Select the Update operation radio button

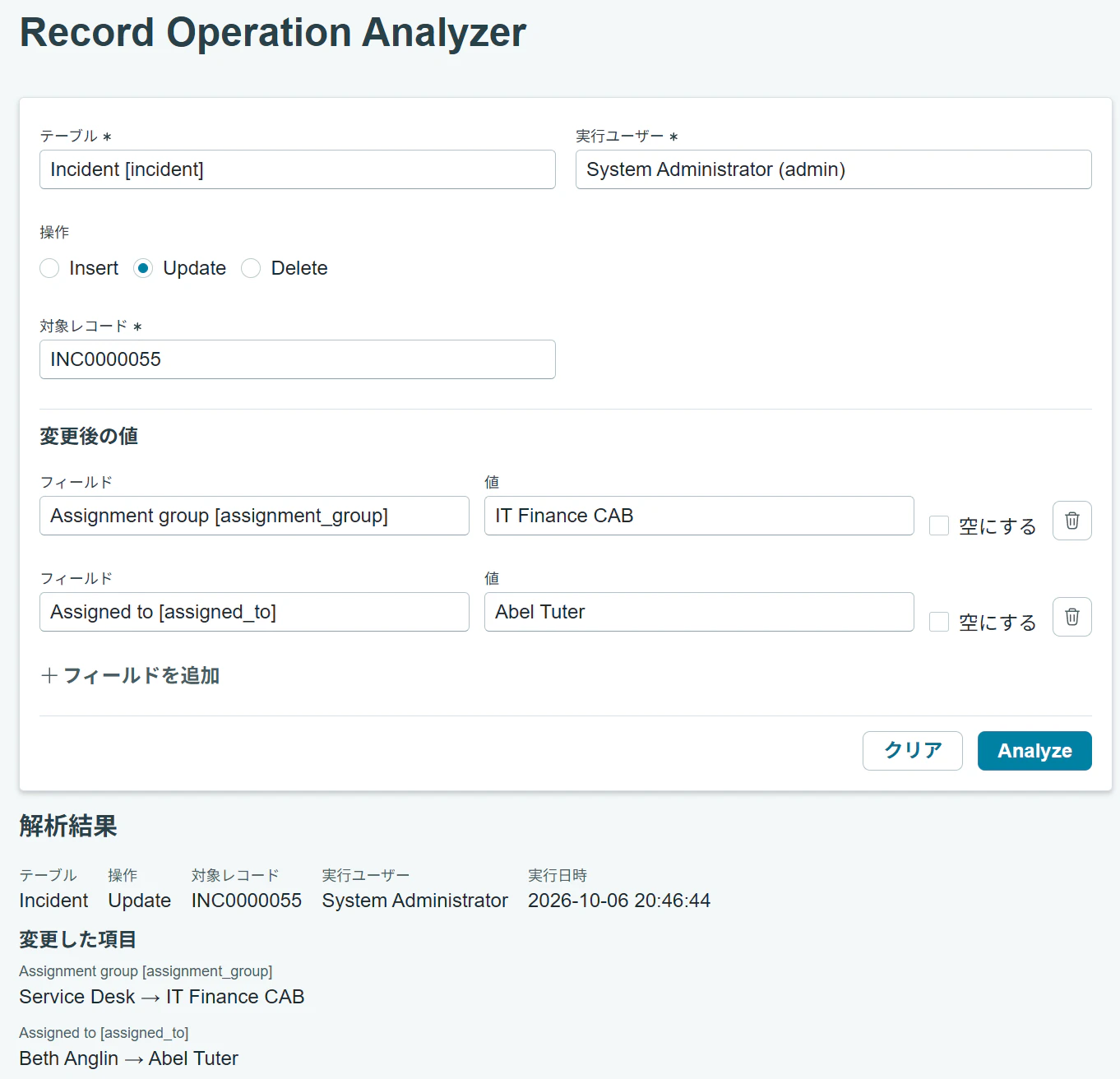coord(143,268)
